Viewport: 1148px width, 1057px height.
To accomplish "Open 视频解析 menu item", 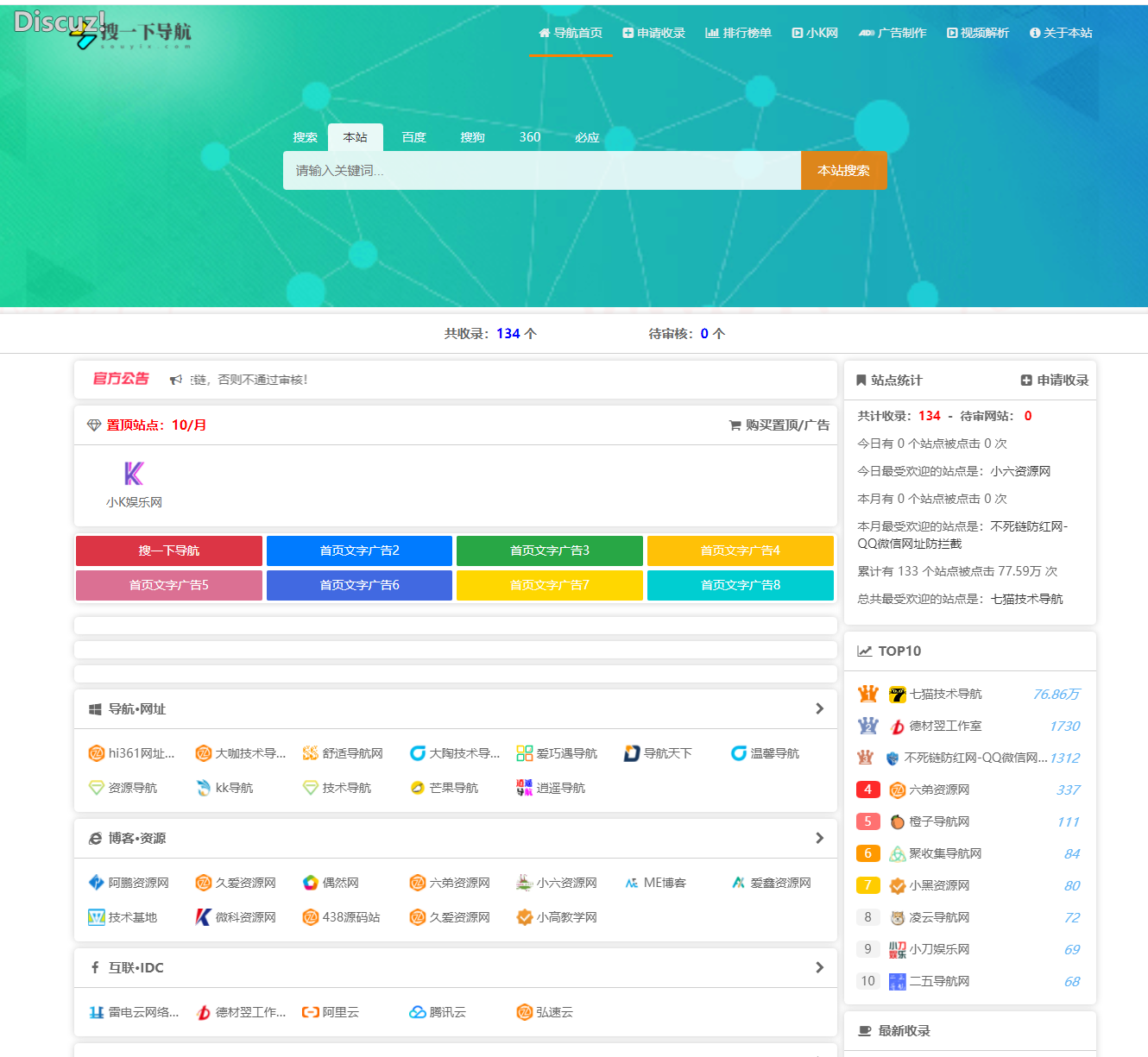I will [x=978, y=33].
